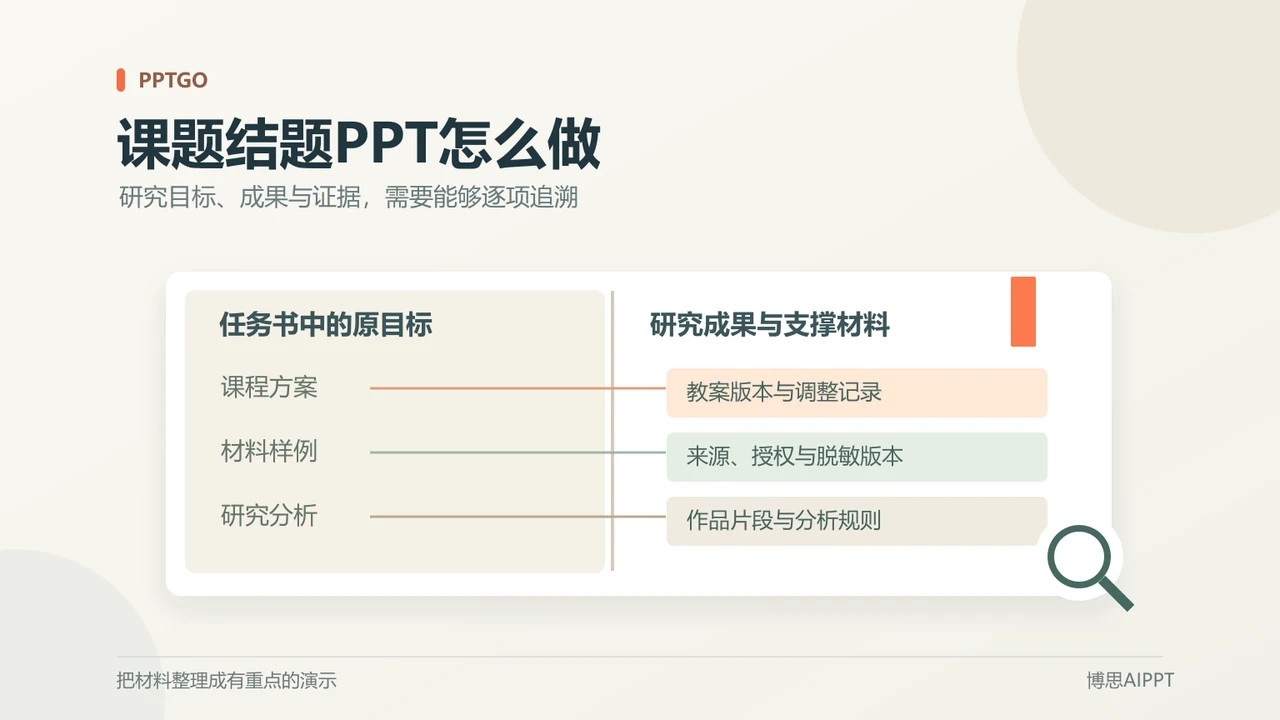Viewport: 1280px width, 720px height.
Task: Click the 教案版本与调整记录 box
Action: [857, 392]
